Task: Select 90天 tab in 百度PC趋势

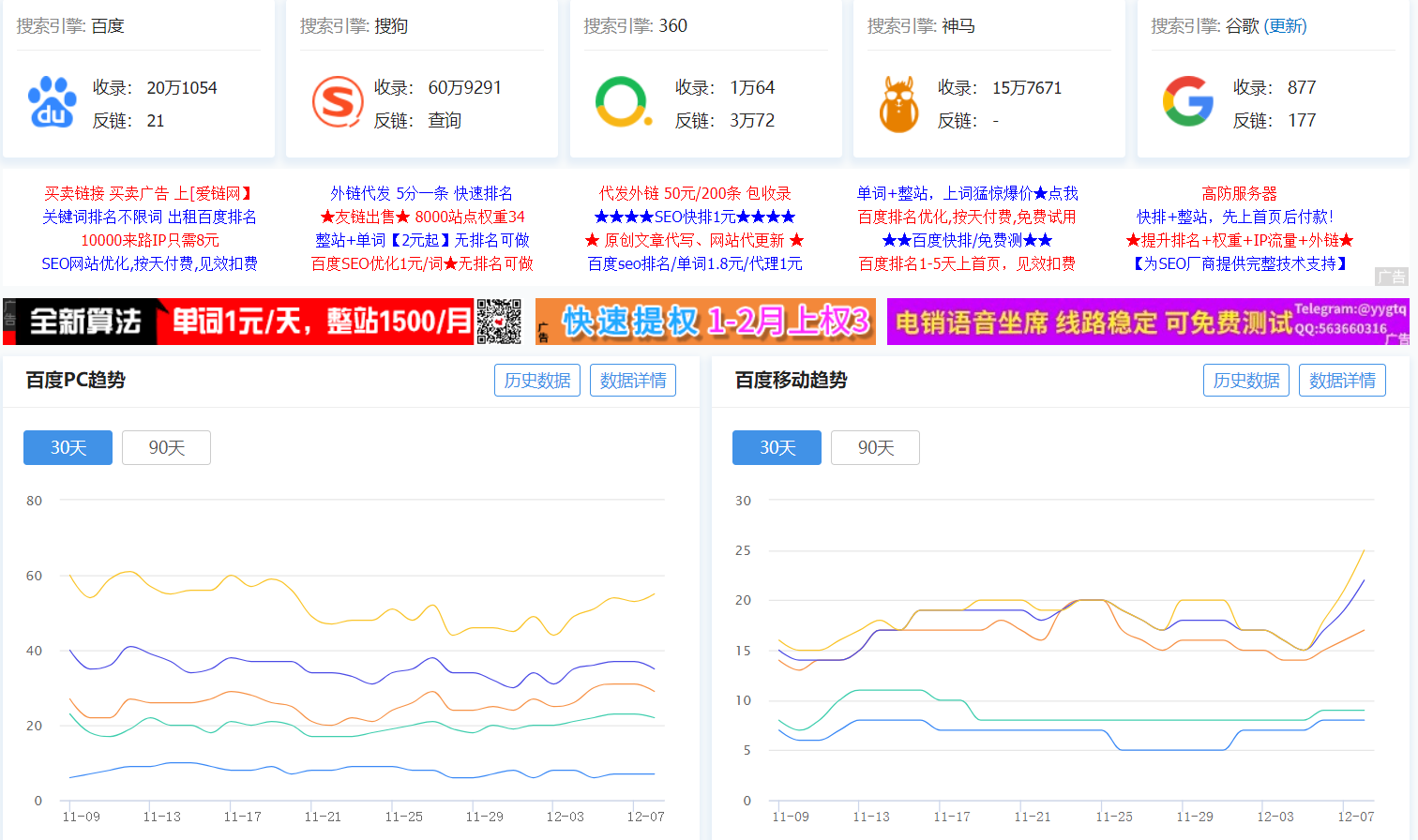Action: tap(166, 447)
